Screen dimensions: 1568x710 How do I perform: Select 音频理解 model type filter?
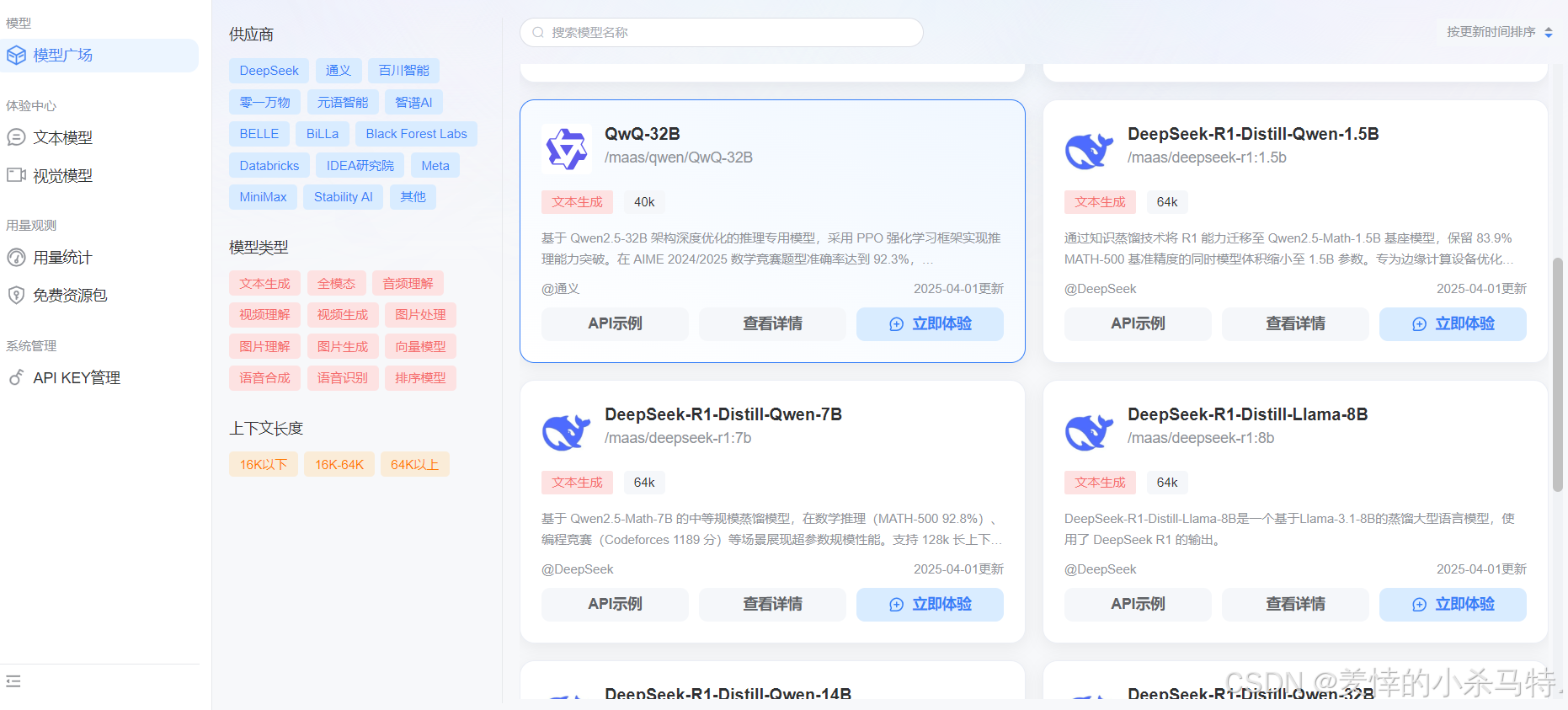(408, 284)
